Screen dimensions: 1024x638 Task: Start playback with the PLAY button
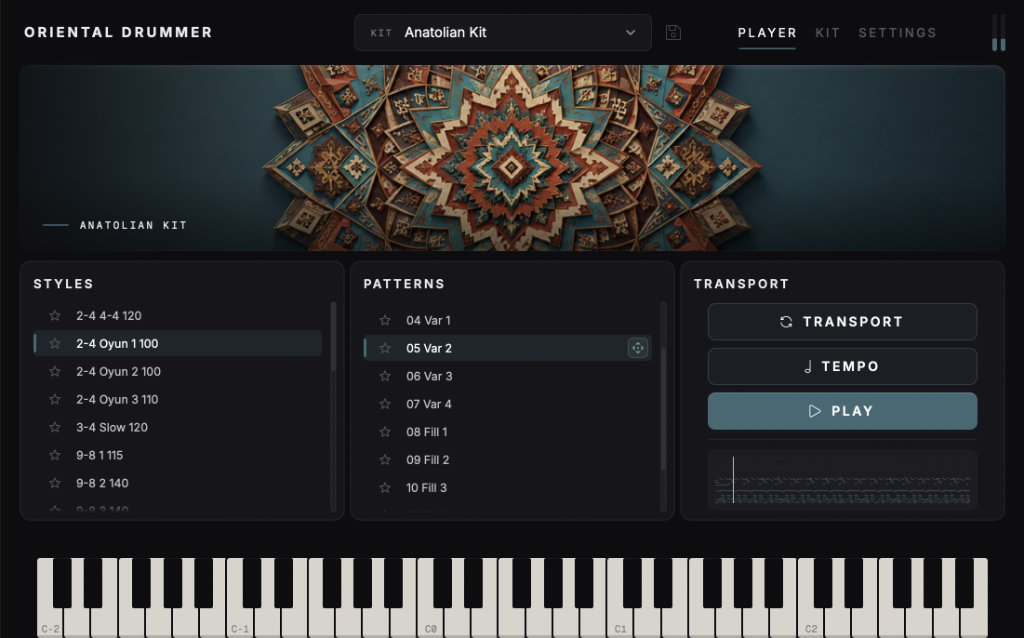coord(842,411)
